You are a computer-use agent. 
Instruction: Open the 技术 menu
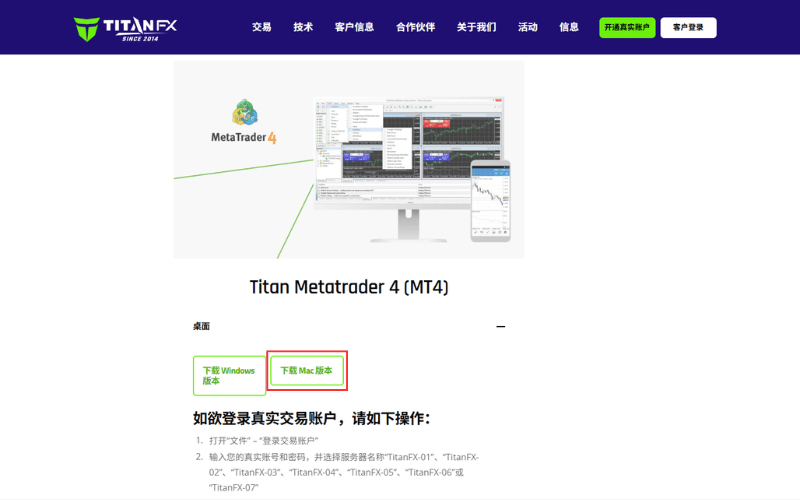tap(303, 27)
